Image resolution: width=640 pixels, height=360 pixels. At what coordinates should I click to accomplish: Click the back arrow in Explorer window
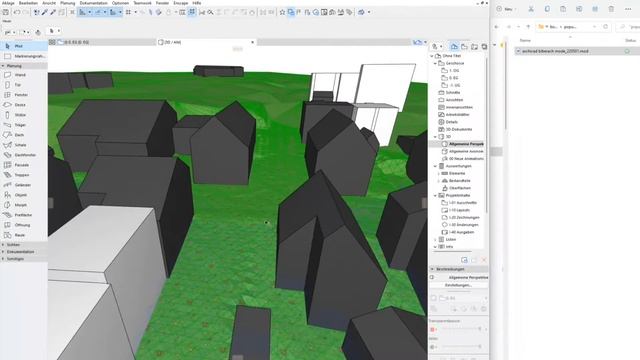[497, 27]
